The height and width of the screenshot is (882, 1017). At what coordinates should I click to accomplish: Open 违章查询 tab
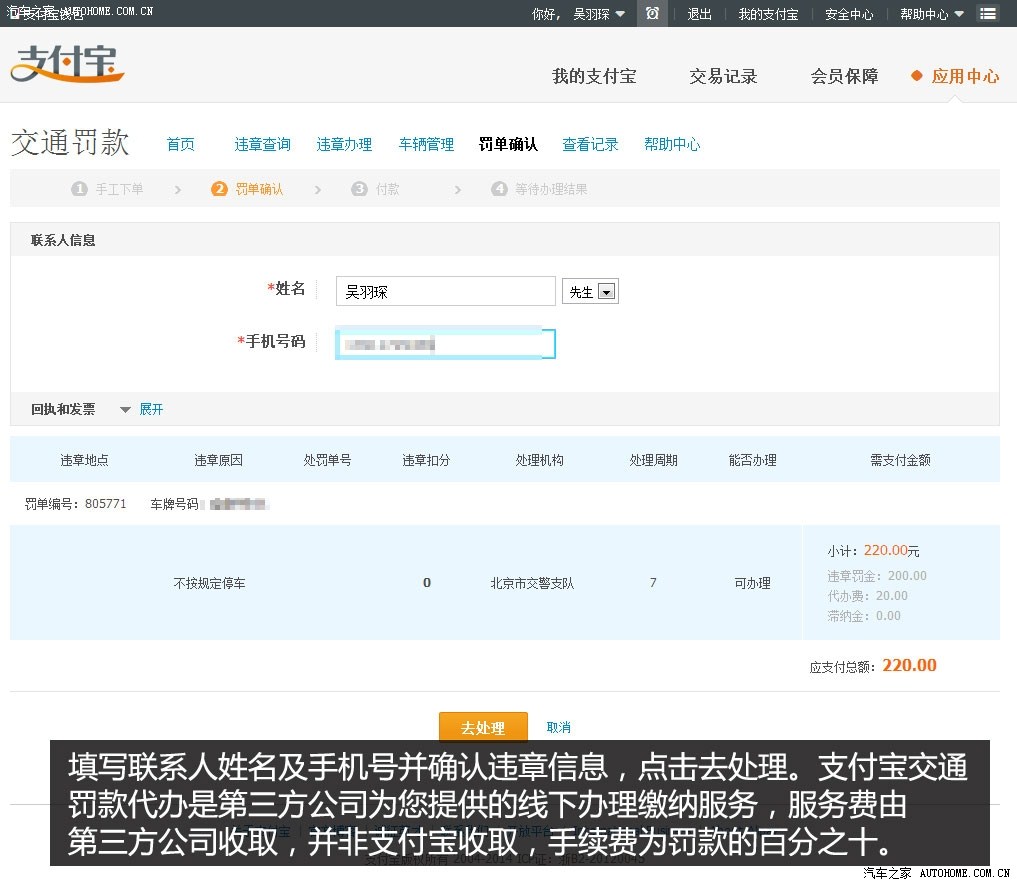tap(263, 144)
